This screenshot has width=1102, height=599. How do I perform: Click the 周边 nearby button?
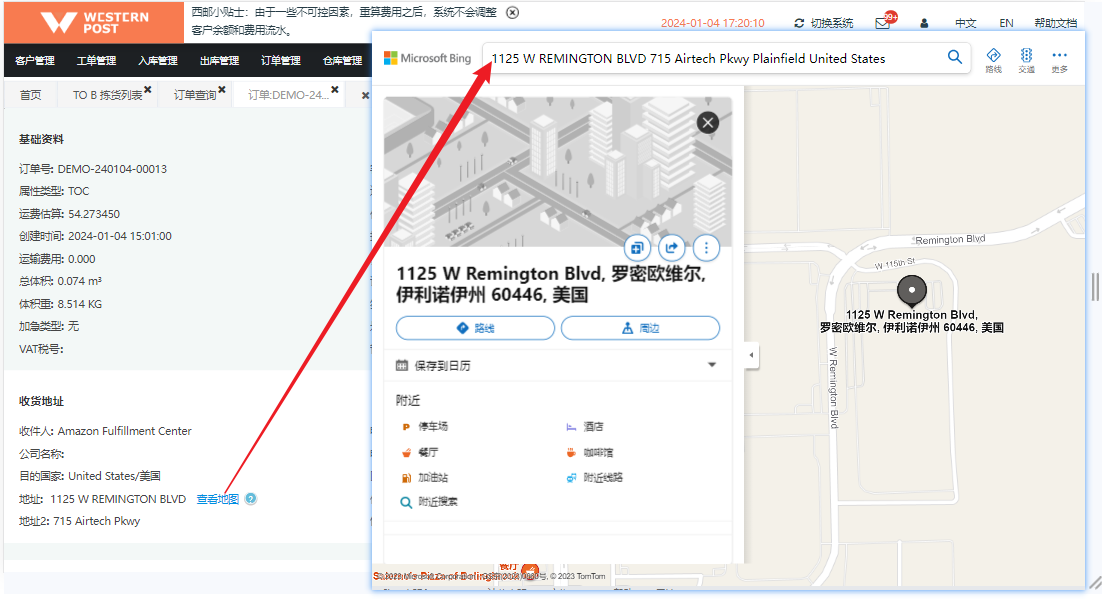coord(640,328)
